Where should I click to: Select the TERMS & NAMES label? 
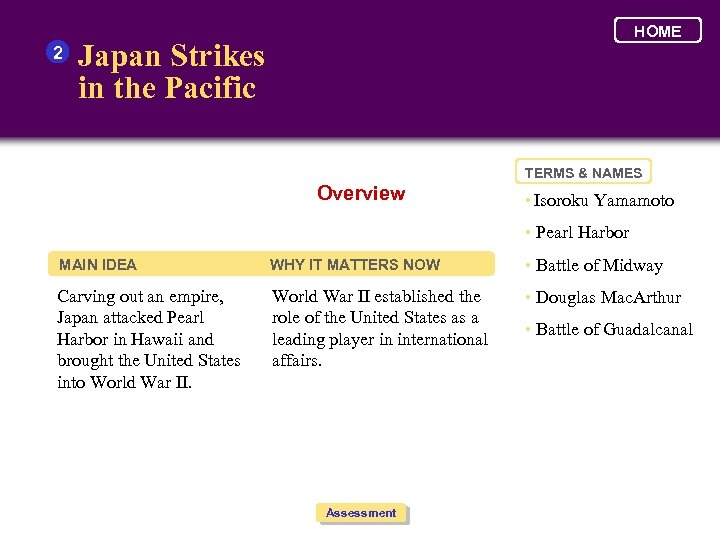point(584,173)
